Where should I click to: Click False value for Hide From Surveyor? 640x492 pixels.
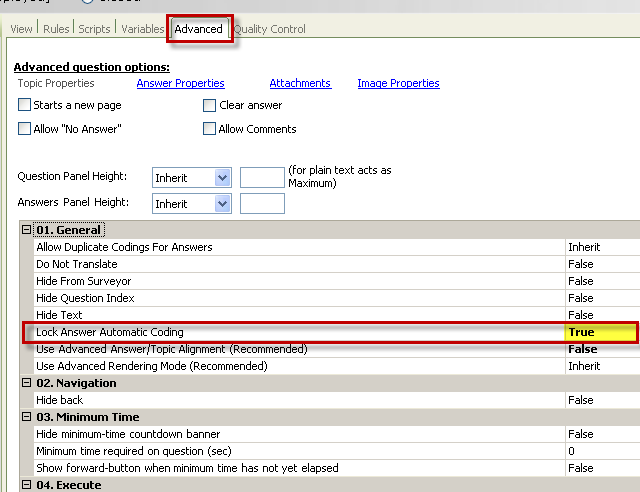(603, 281)
